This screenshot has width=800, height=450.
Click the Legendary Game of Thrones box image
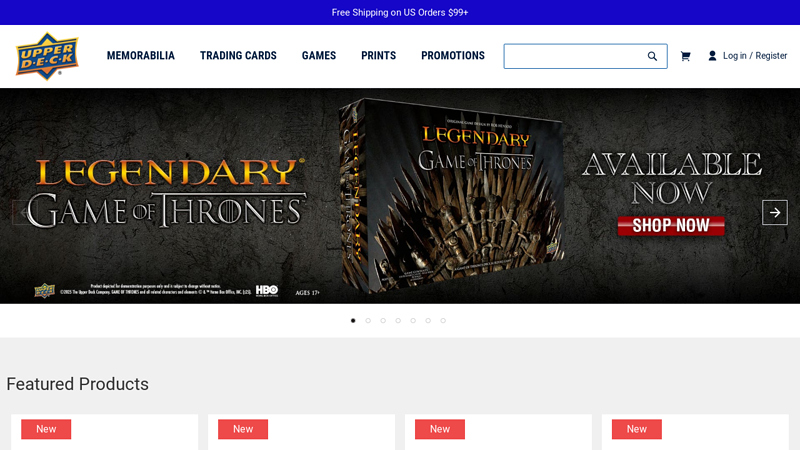[x=450, y=195]
